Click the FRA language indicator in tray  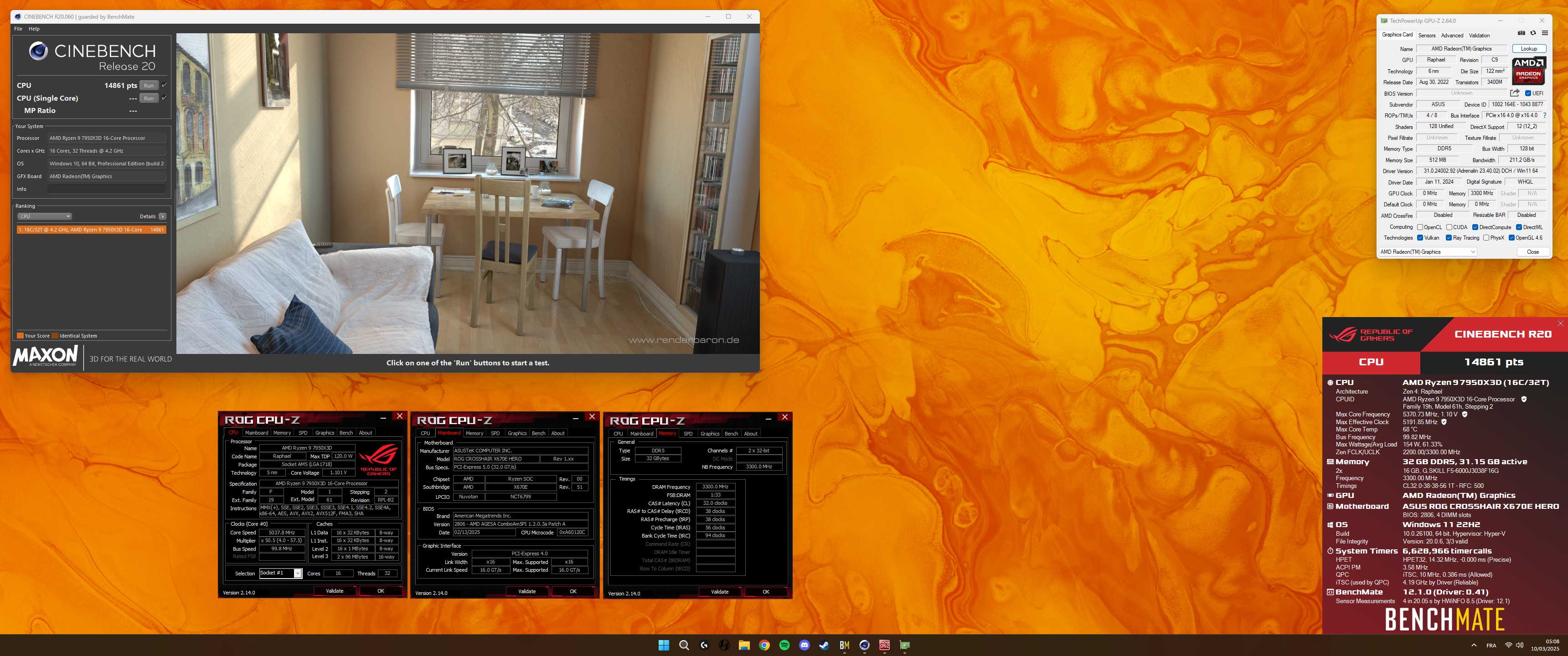point(1491,645)
